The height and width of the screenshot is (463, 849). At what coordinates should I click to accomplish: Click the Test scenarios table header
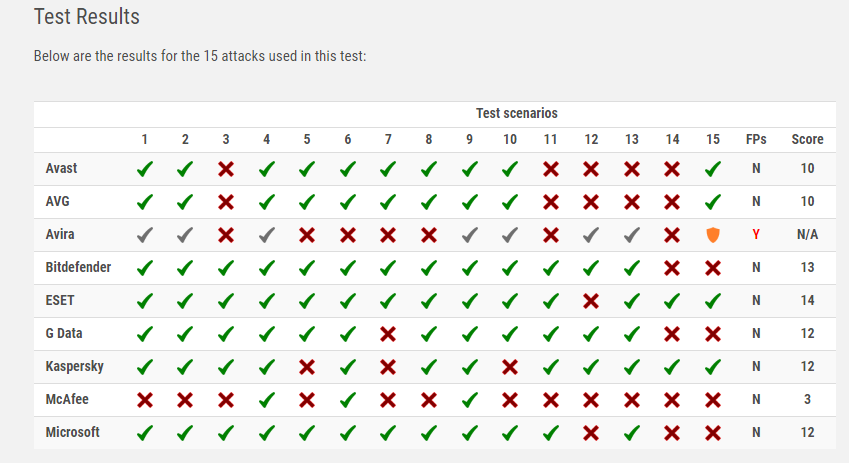click(x=516, y=113)
